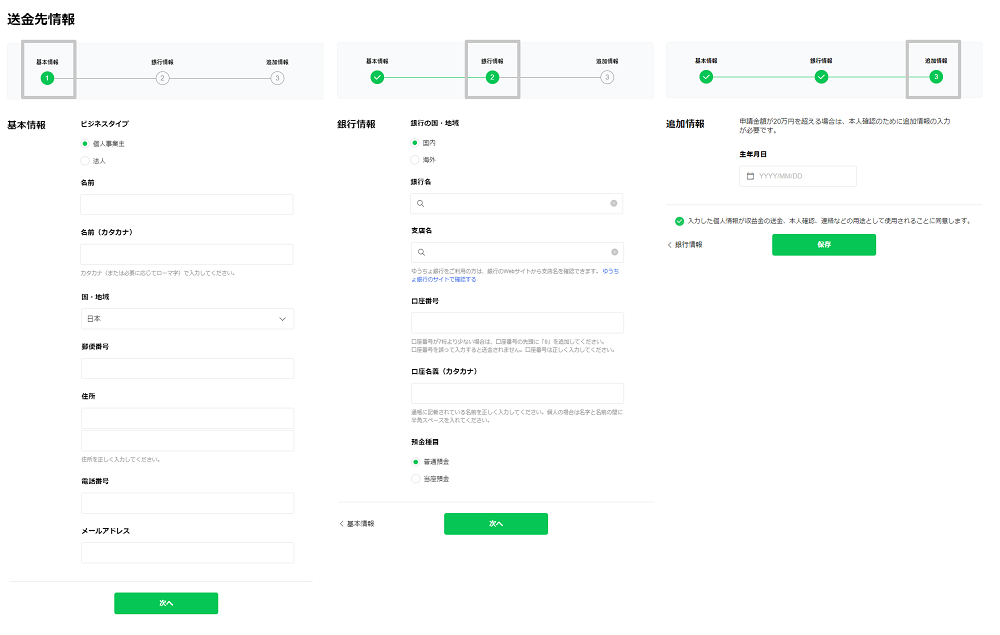This screenshot has height=635, width=1000.
Task: Open the 国・地域 dropdown showing 日本
Action: tap(187, 319)
